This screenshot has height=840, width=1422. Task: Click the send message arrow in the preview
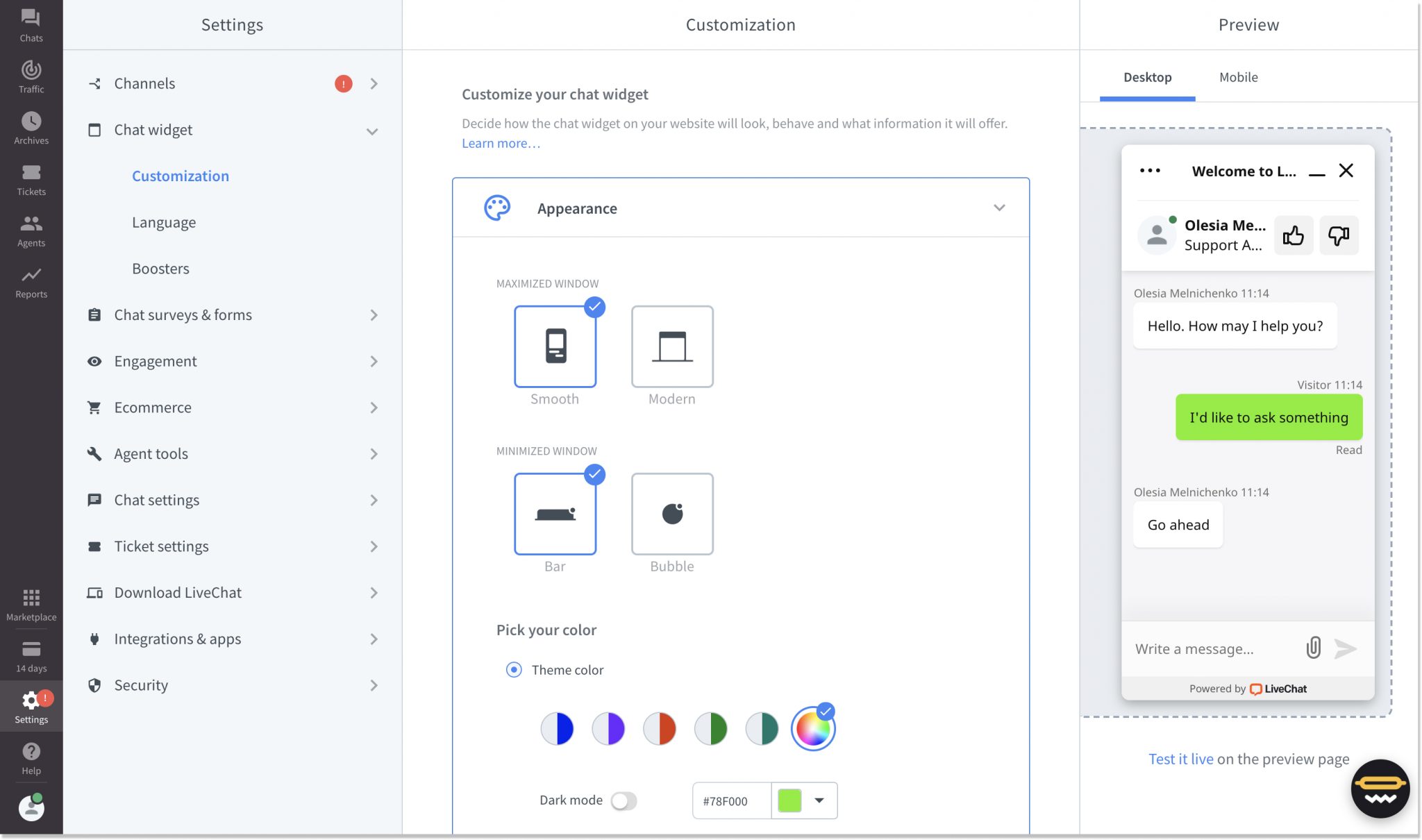[1346, 648]
